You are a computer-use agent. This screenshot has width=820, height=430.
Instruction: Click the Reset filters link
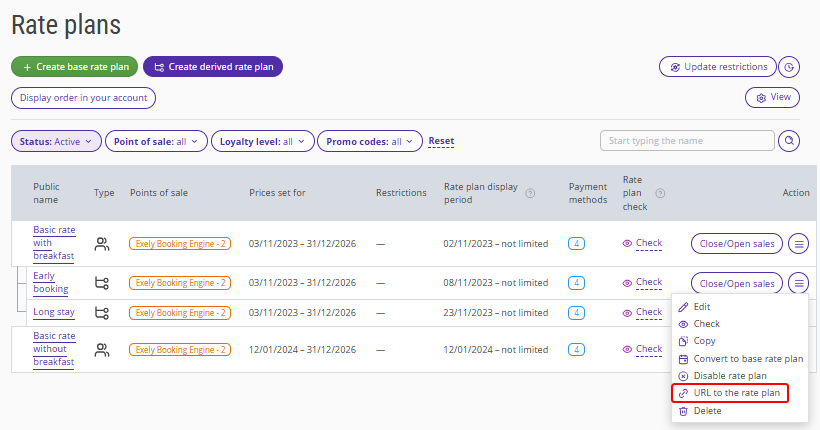441,141
